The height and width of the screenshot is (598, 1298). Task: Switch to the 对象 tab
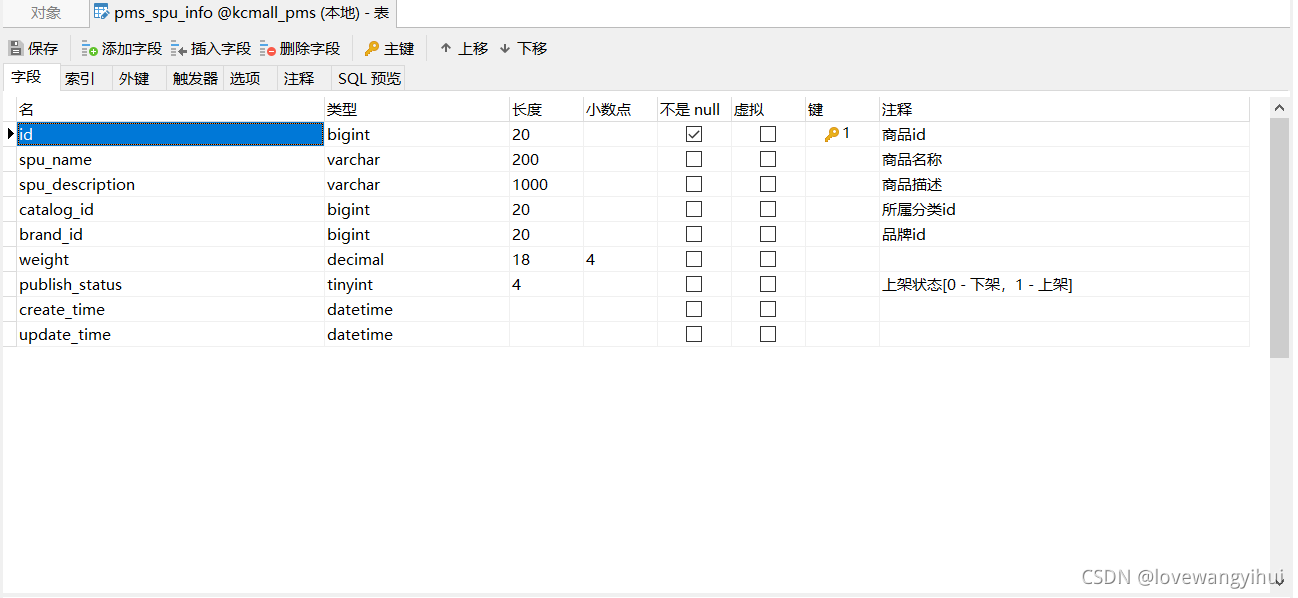[x=42, y=13]
